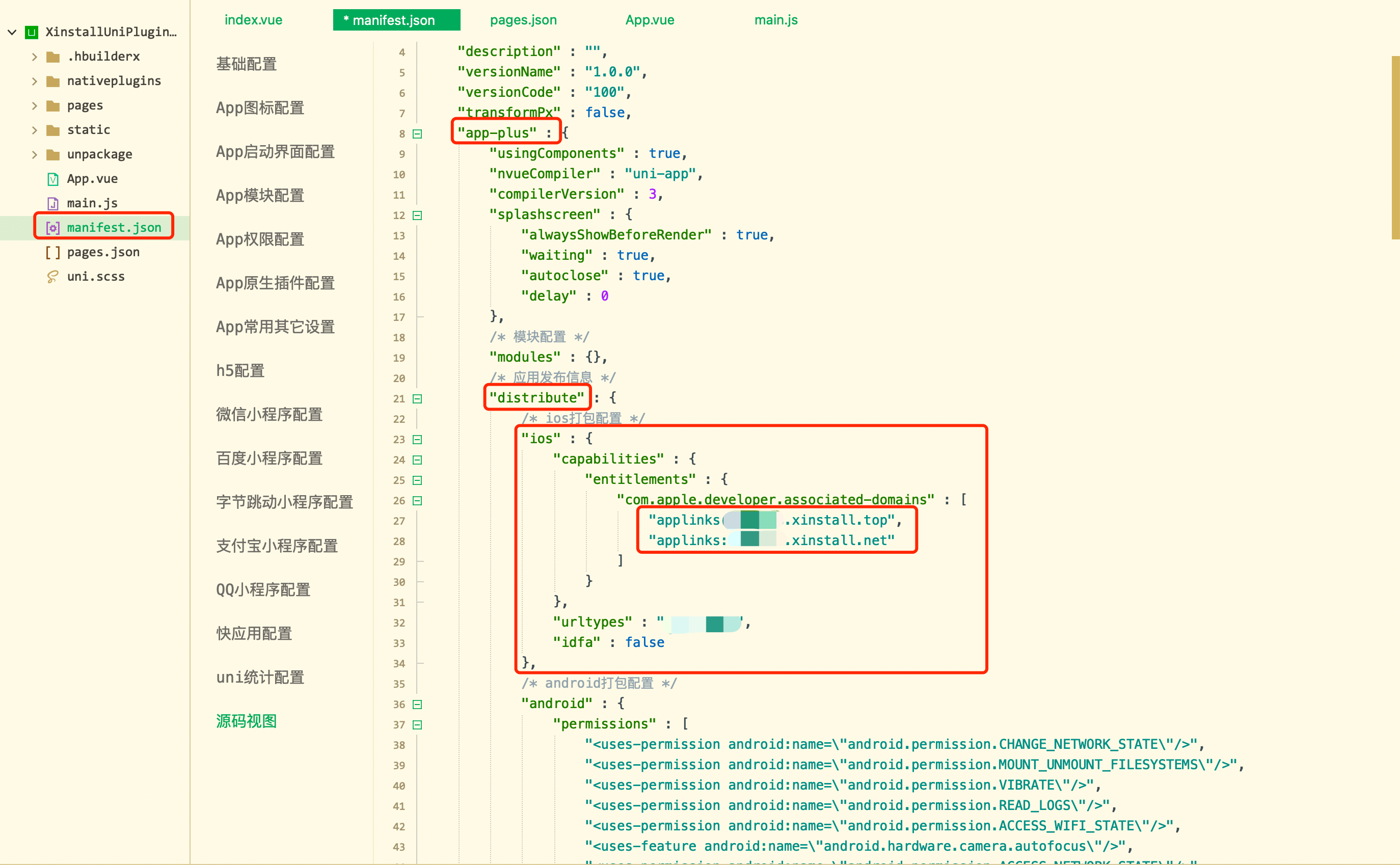Select the 微信小程序配置 panel entry
Image resolution: width=1400 pixels, height=865 pixels.
269,414
